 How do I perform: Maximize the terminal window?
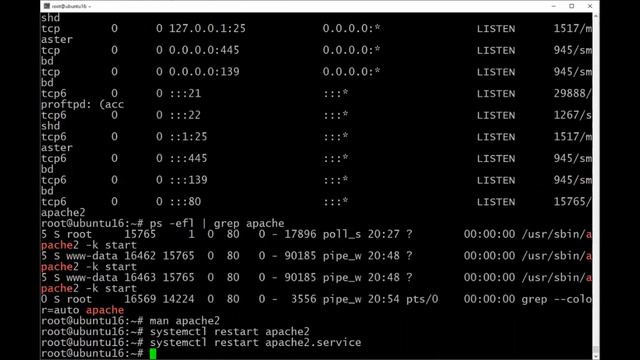pyautogui.click(x=571, y=6)
